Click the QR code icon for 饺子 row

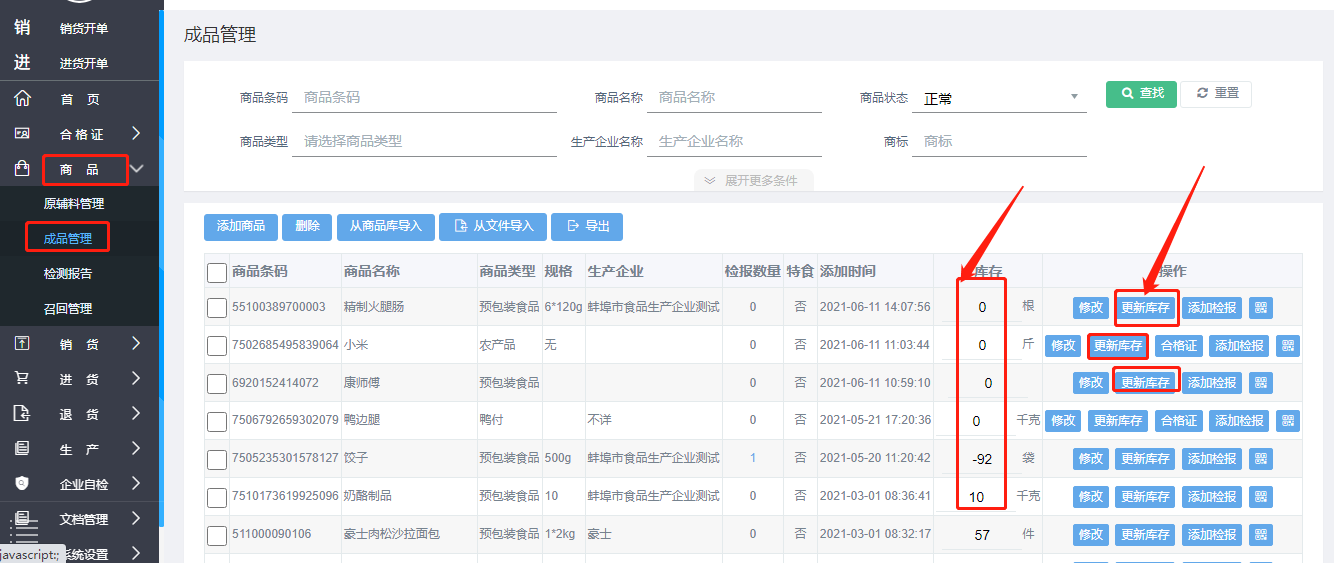pyautogui.click(x=1260, y=459)
